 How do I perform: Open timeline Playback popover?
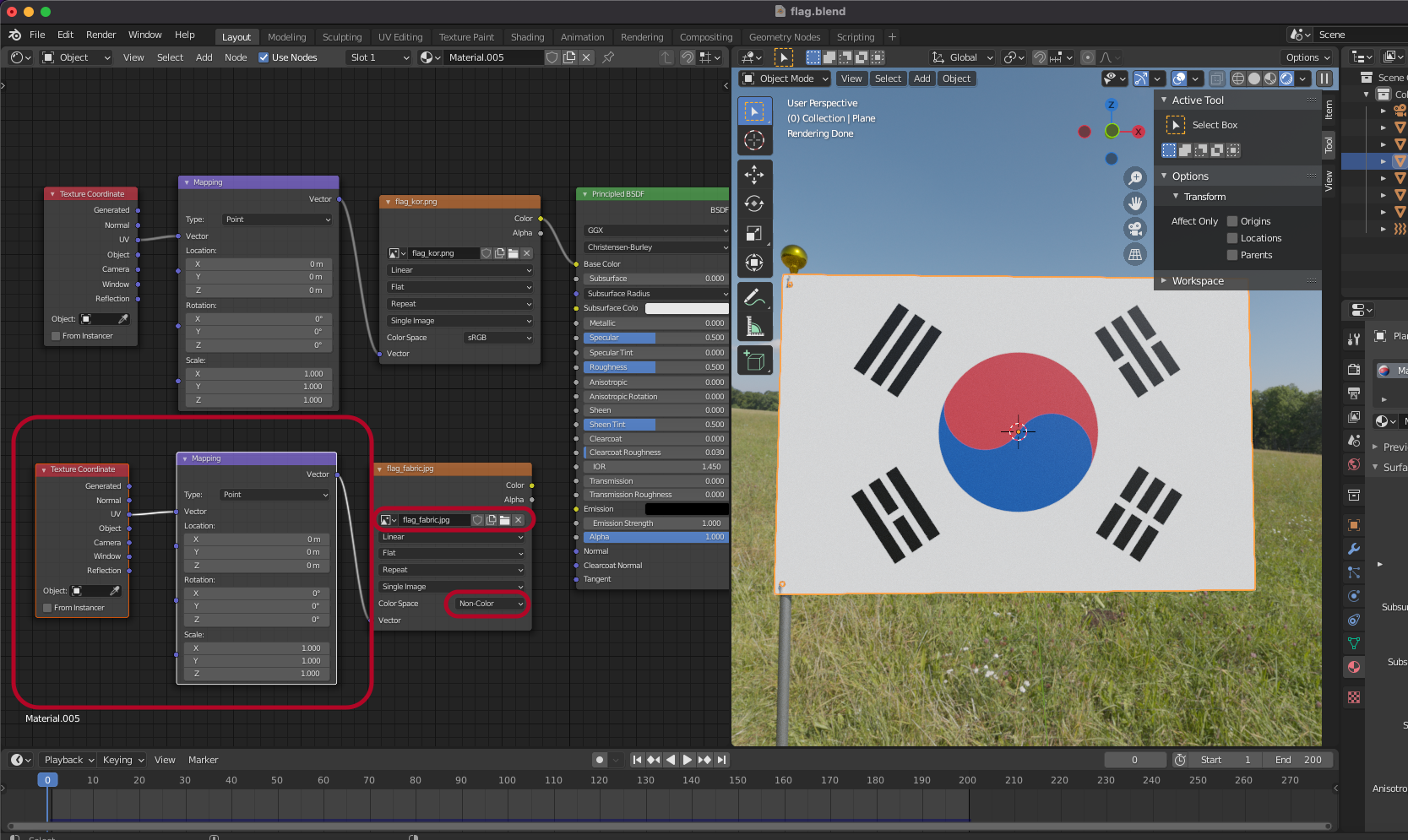pos(68,760)
